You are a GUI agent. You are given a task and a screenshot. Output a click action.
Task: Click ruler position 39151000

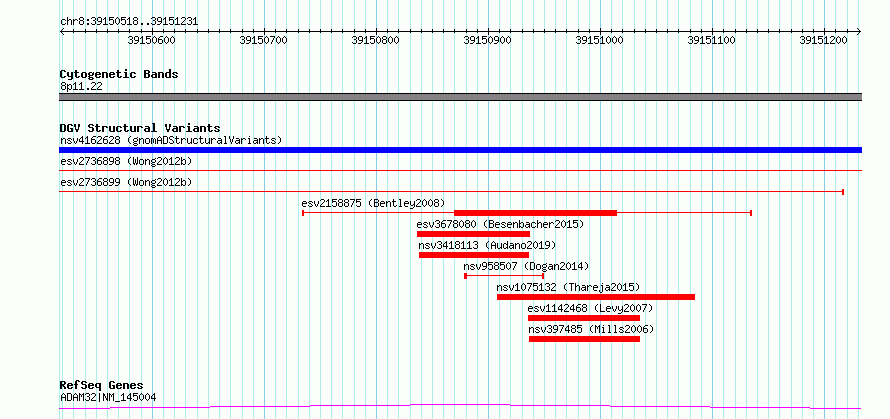click(599, 40)
